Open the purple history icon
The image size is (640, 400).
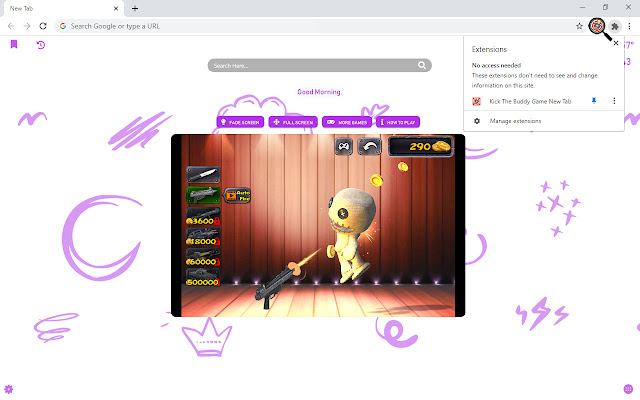pos(41,45)
